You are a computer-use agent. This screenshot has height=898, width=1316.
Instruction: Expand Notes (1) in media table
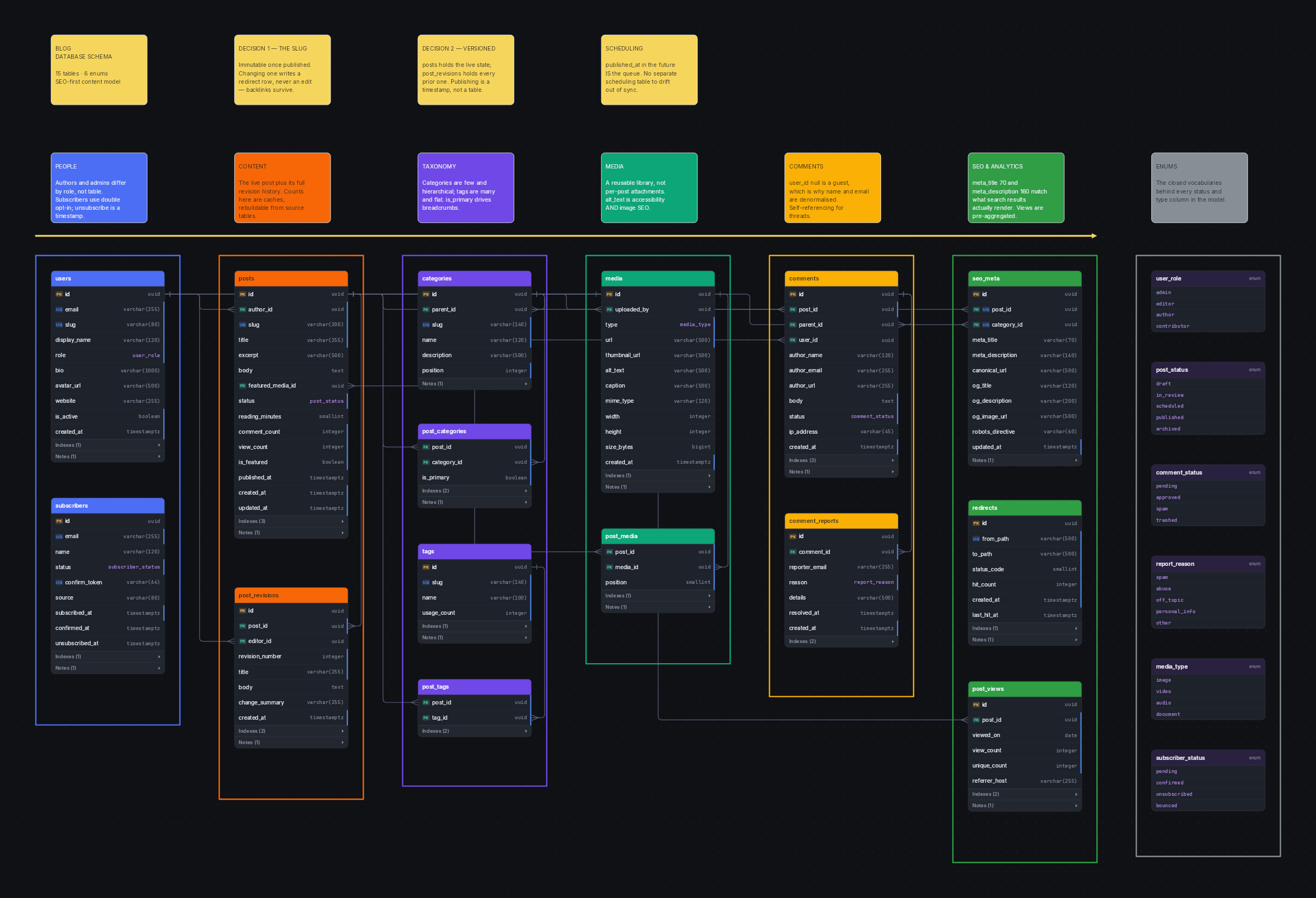point(658,487)
